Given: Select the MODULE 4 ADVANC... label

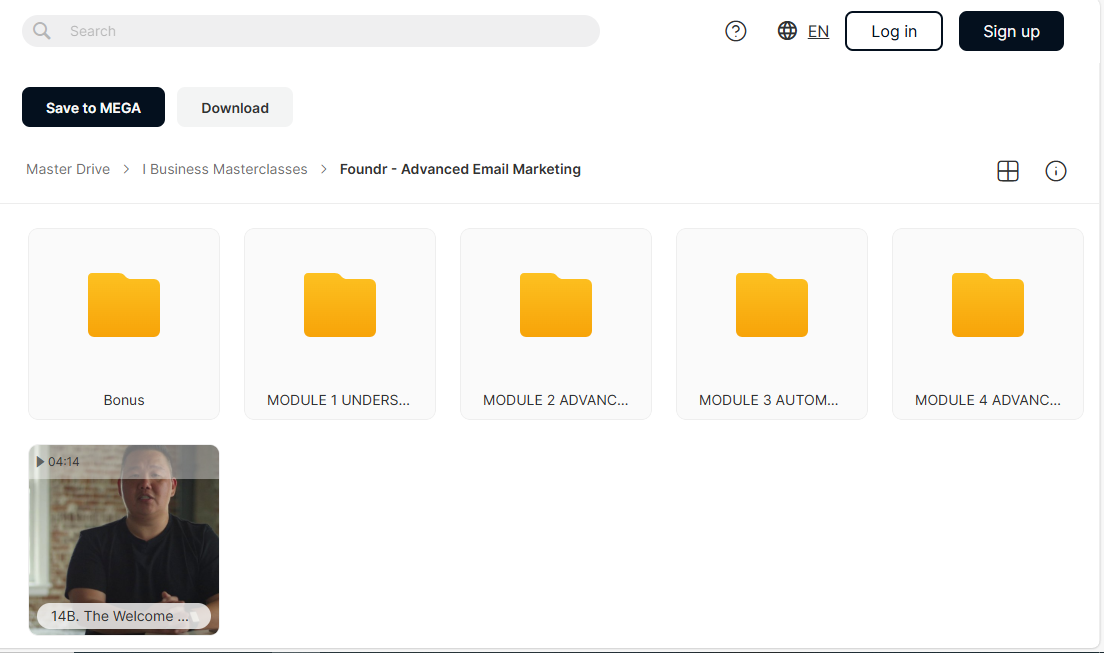Looking at the screenshot, I should coord(988,400).
